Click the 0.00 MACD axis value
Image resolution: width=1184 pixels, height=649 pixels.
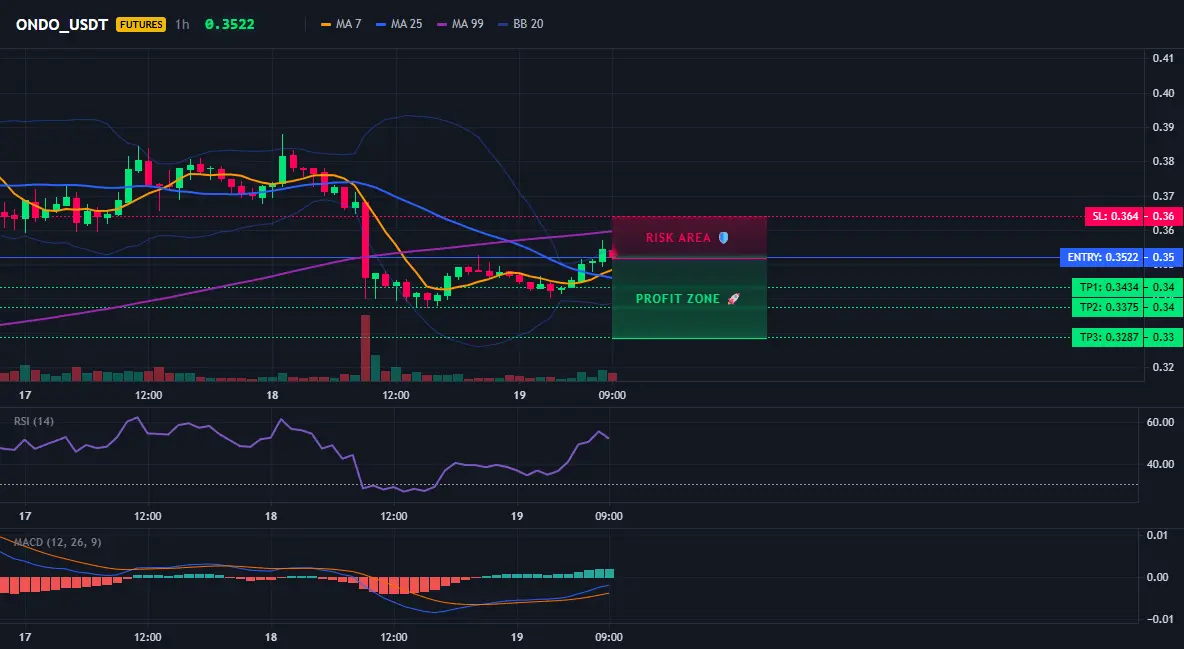tap(1158, 577)
